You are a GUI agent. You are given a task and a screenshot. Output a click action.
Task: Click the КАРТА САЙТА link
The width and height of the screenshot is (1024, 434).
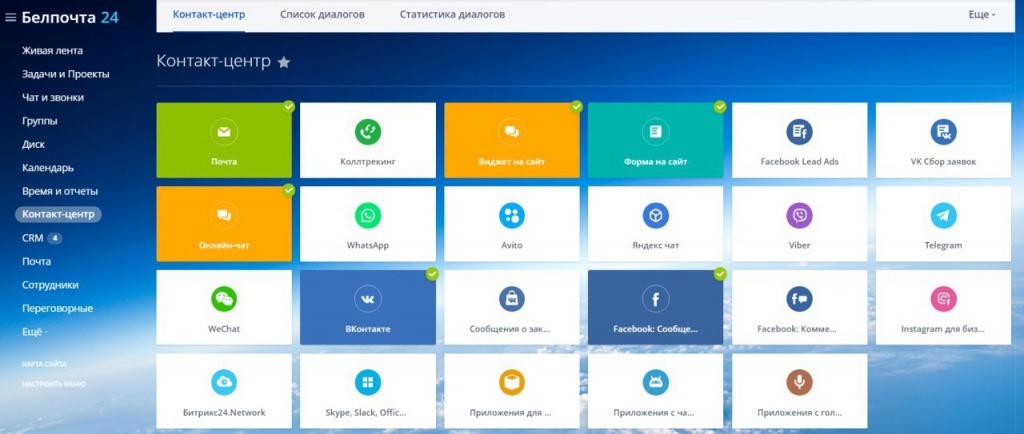tap(44, 364)
